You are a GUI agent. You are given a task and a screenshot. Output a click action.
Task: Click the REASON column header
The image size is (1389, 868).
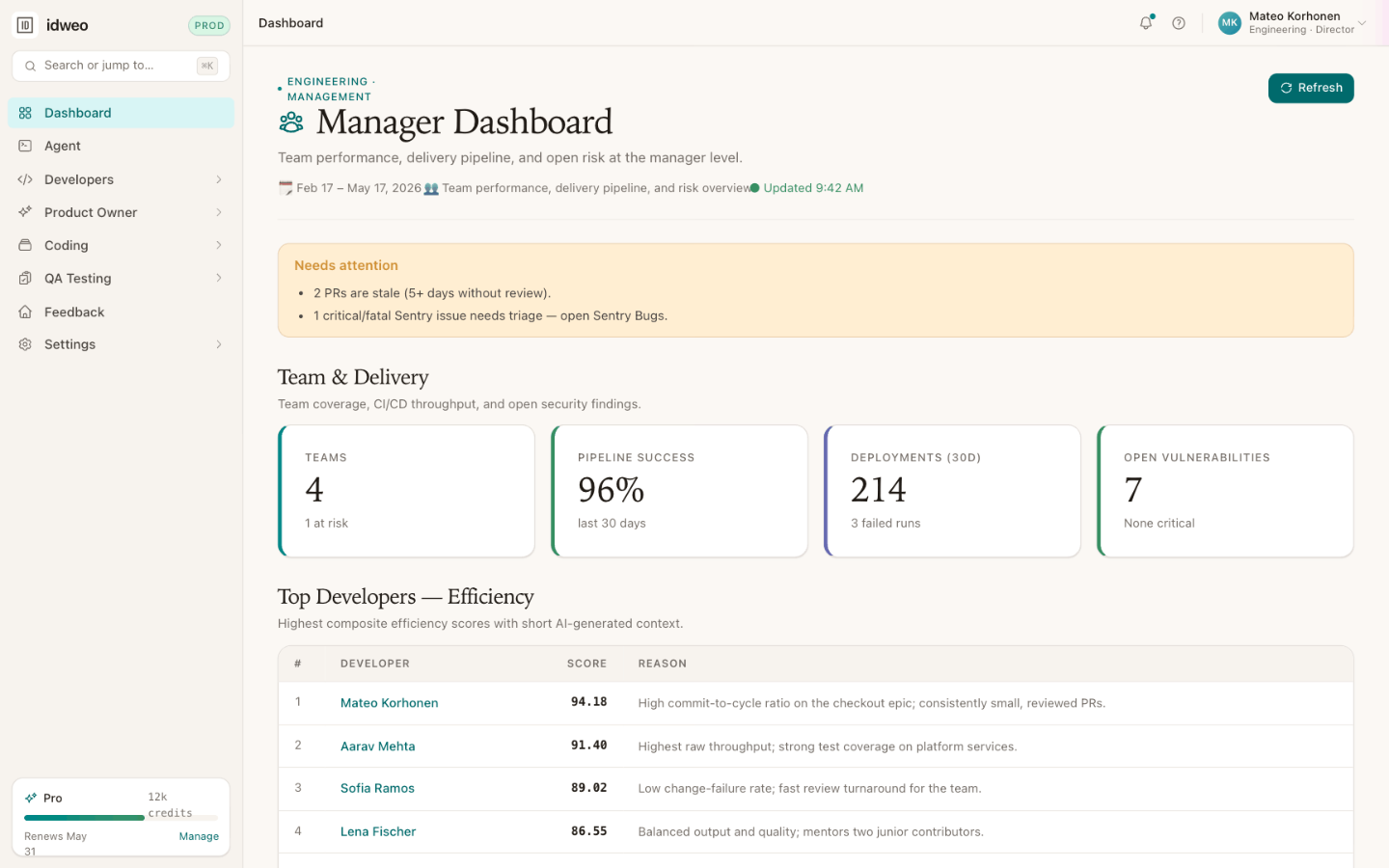point(663,664)
